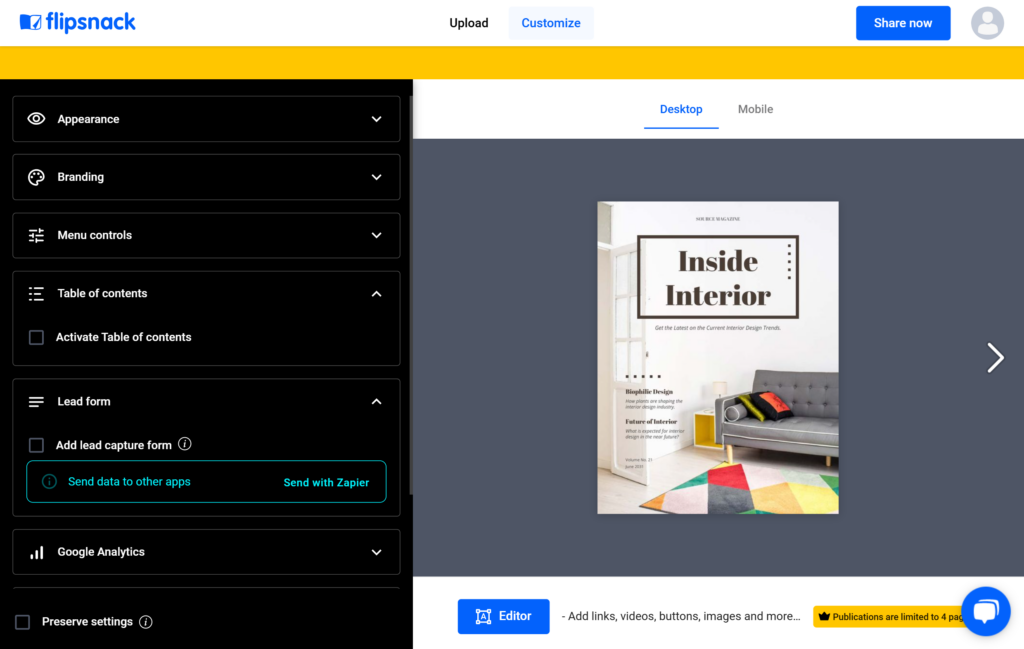
Task: Enable Activate Table of contents
Action: pos(36,337)
